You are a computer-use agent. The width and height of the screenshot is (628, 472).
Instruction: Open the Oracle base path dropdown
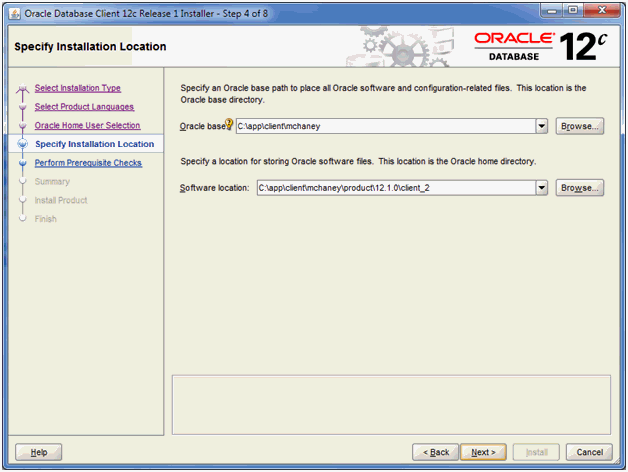[541, 126]
